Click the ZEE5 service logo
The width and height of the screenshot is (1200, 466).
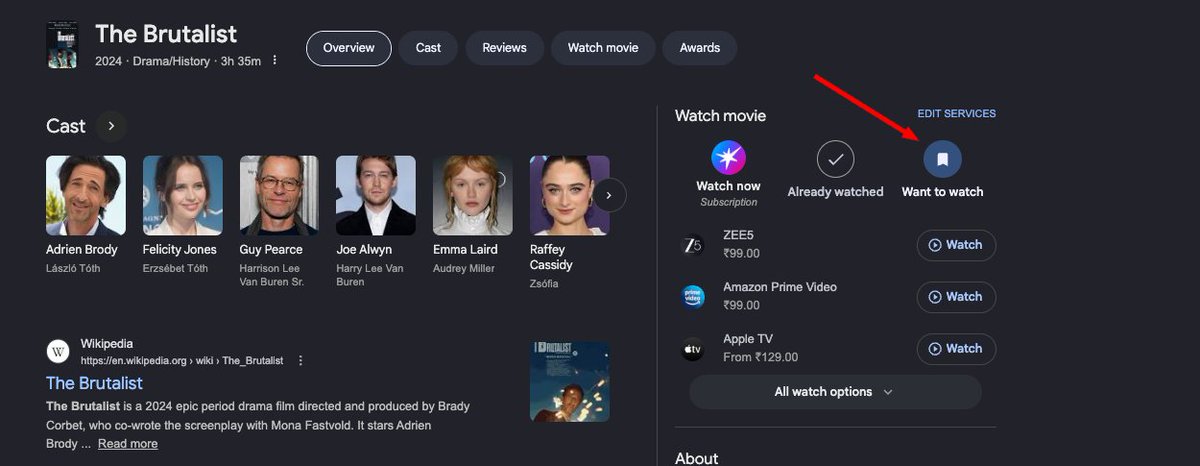click(x=693, y=245)
